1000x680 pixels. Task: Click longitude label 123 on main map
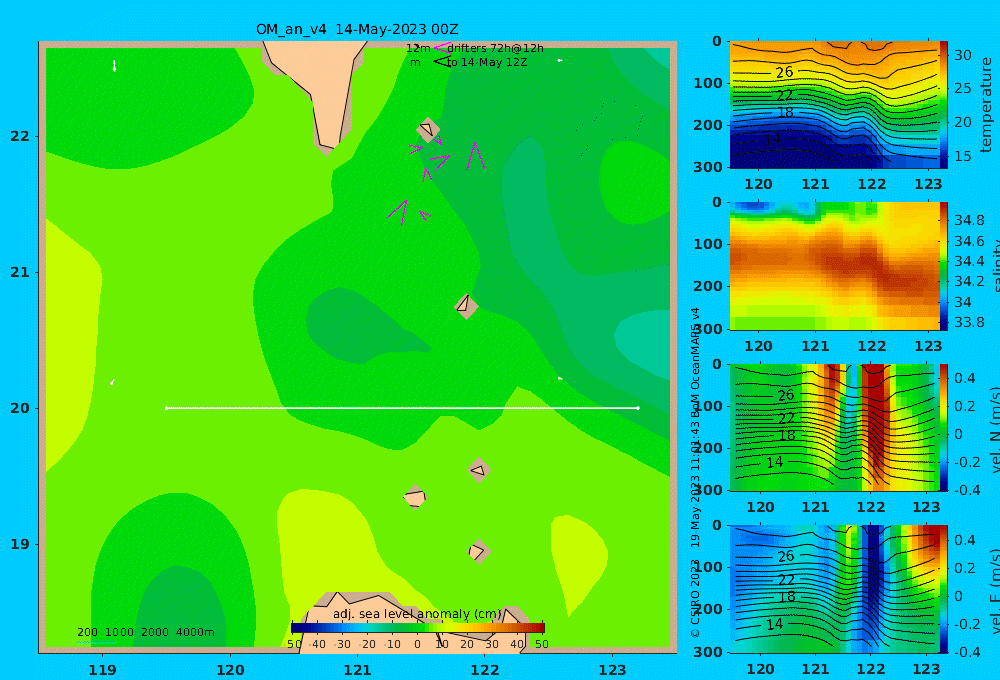[612, 670]
